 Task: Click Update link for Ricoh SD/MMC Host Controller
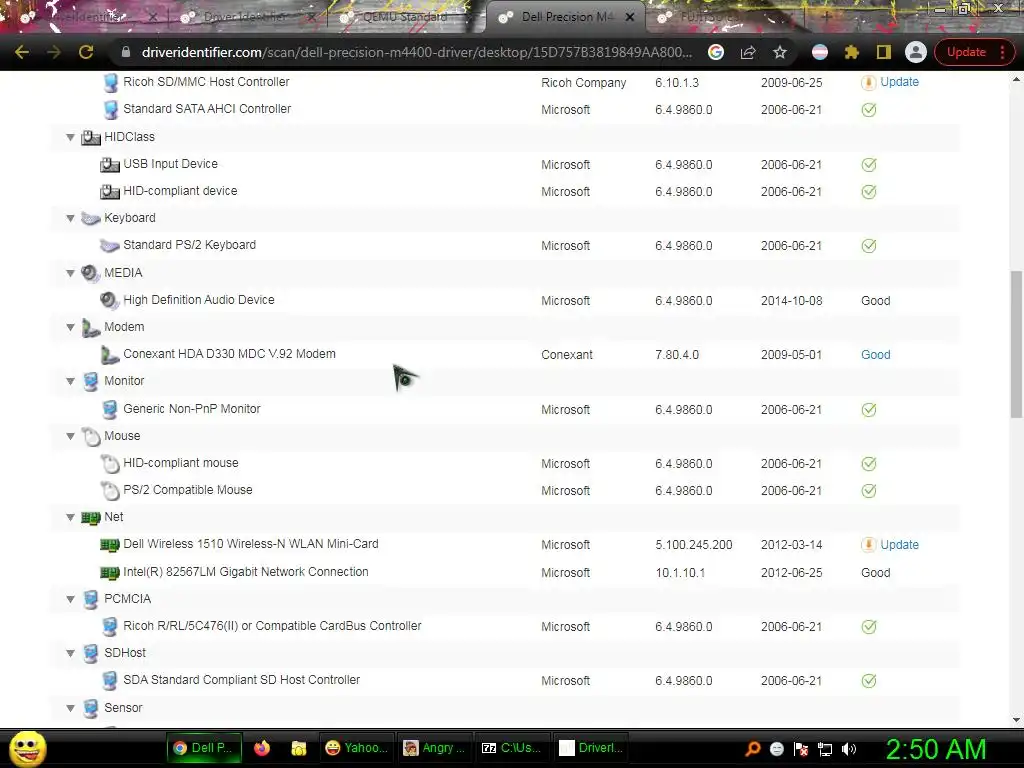point(899,82)
